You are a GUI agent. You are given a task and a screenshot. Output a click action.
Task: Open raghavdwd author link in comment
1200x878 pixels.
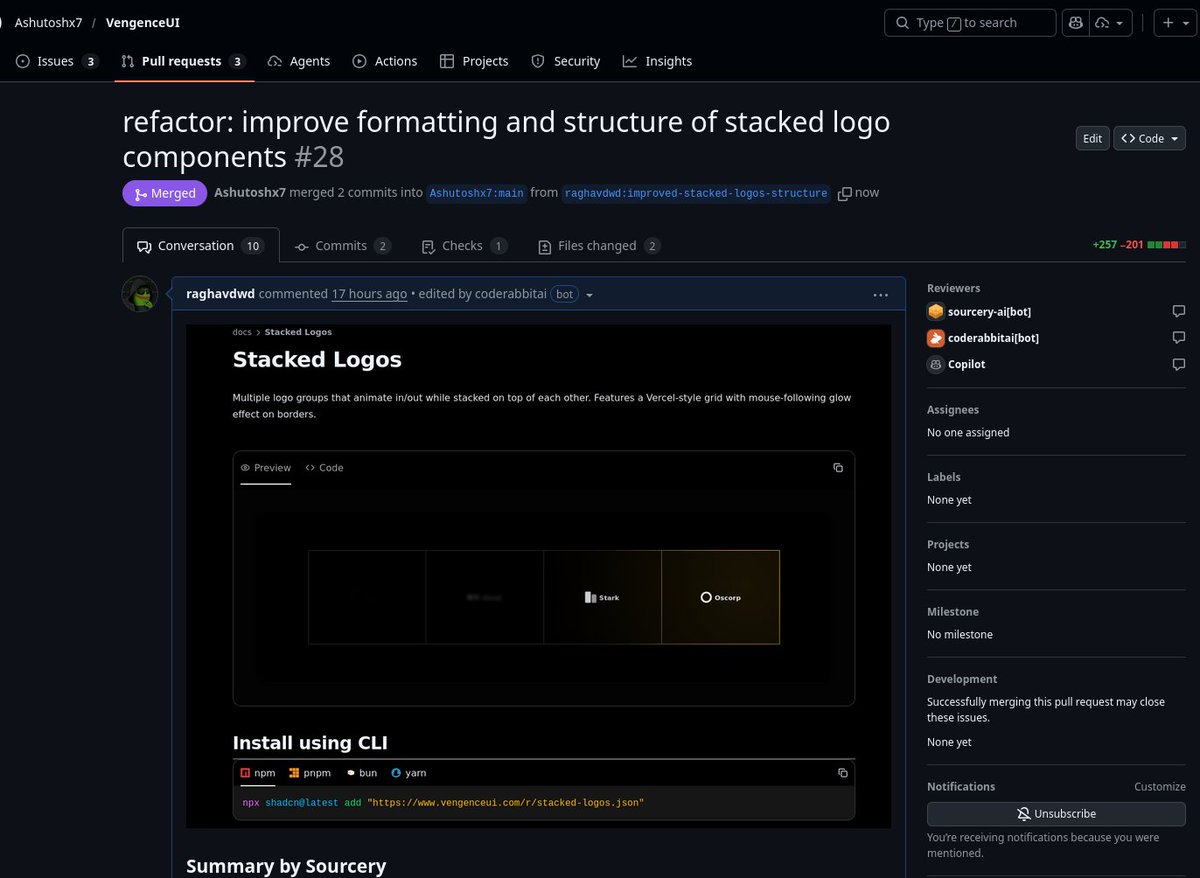(220, 294)
